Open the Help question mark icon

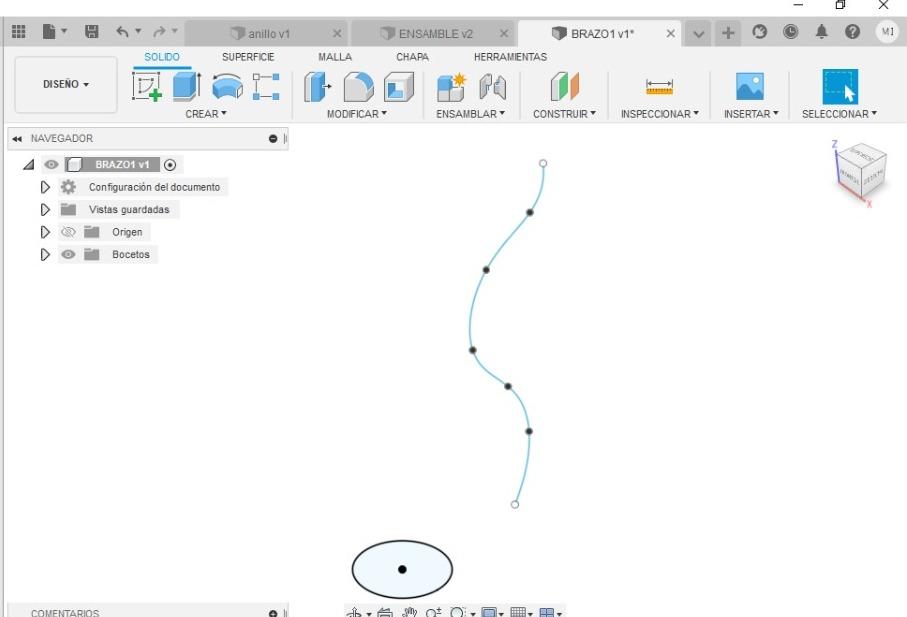coord(852,32)
